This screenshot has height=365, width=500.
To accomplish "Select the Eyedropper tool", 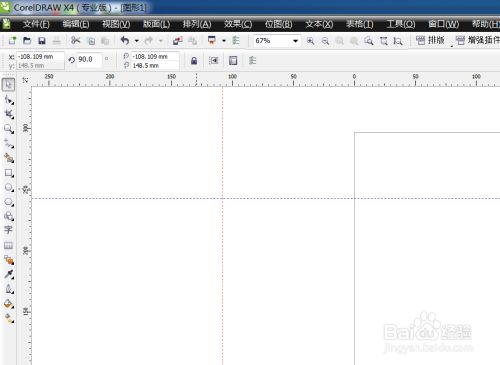I will (9, 274).
